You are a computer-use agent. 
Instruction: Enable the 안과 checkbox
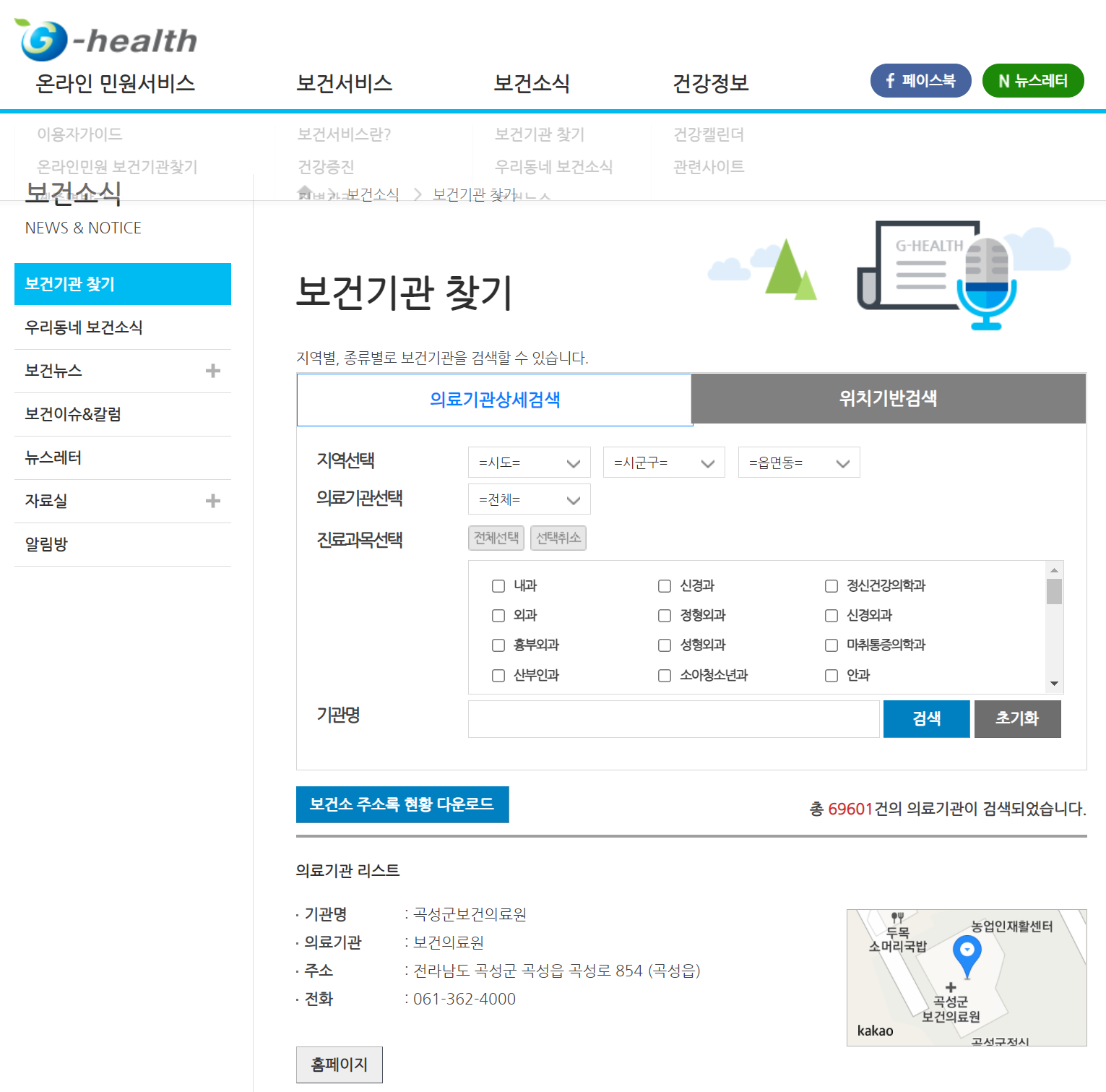(x=831, y=675)
